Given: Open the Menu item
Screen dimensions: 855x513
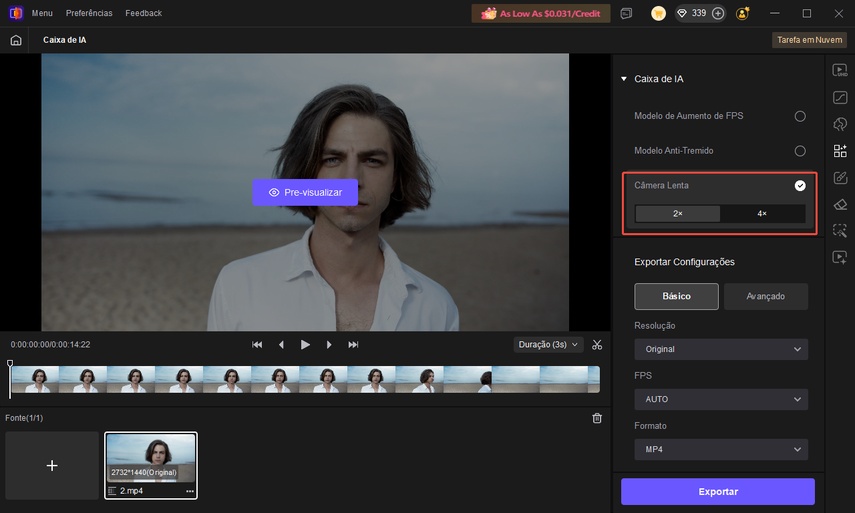Looking at the screenshot, I should (x=42, y=13).
